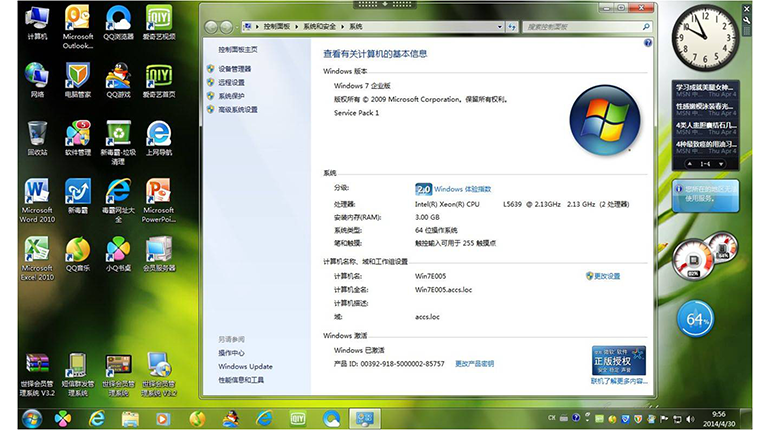This screenshot has height=430, width=770.
Task: Launch the 软件管理 desktop shortcut
Action: click(78, 138)
